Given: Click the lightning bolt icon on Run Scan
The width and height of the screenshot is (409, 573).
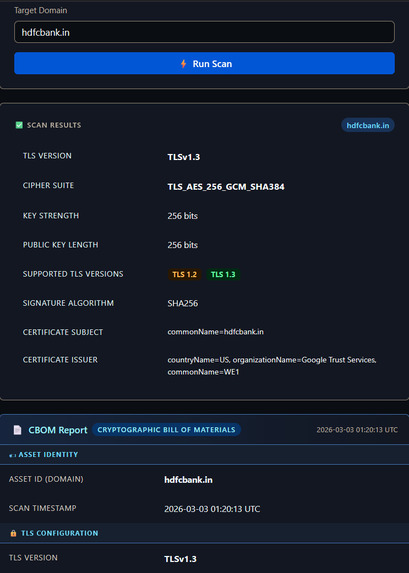Looking at the screenshot, I should 183,64.
